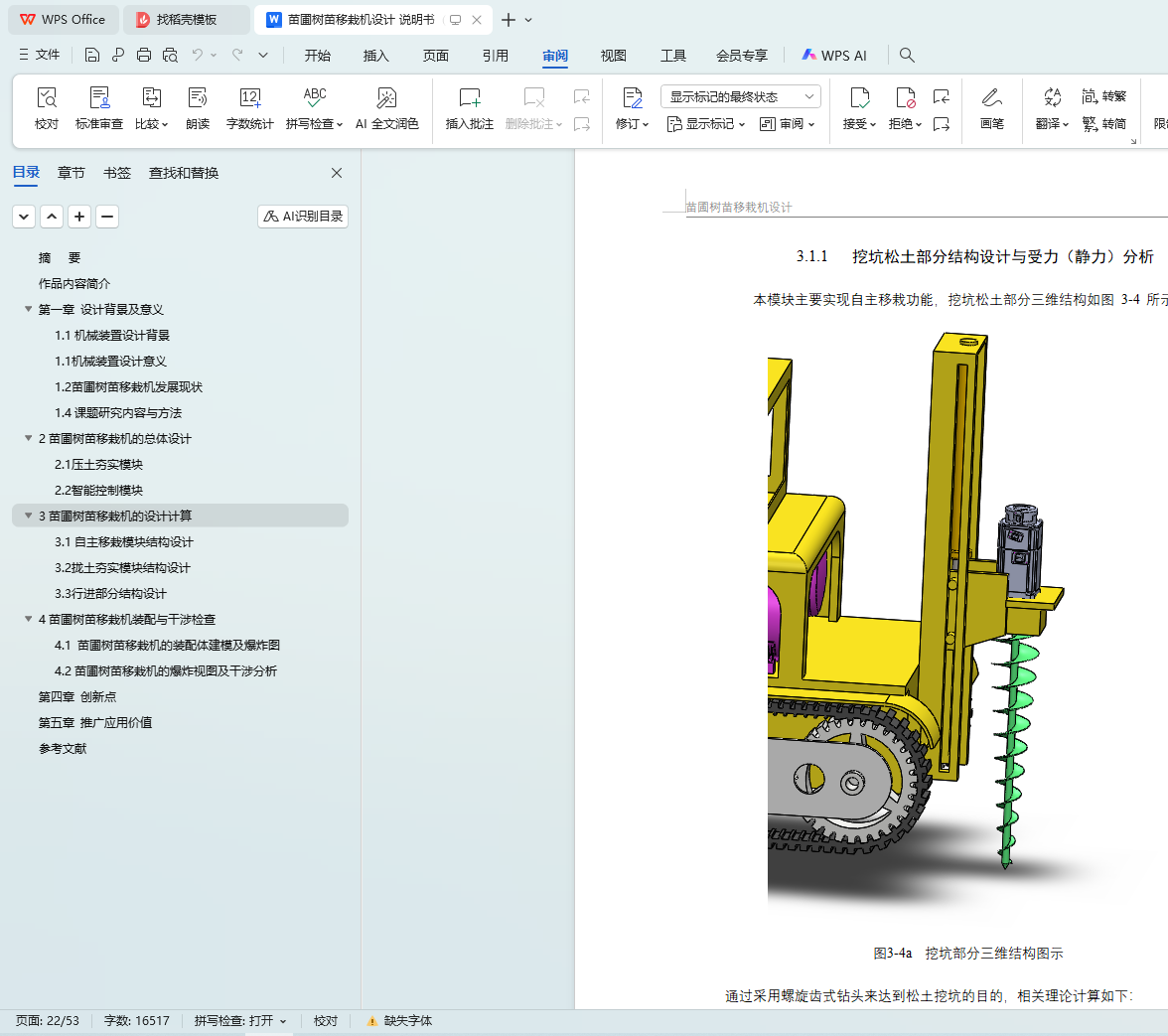The width and height of the screenshot is (1168, 1036).
Task: Go to outline item 3.1 自主移栽模块结构设计
Action: [123, 542]
